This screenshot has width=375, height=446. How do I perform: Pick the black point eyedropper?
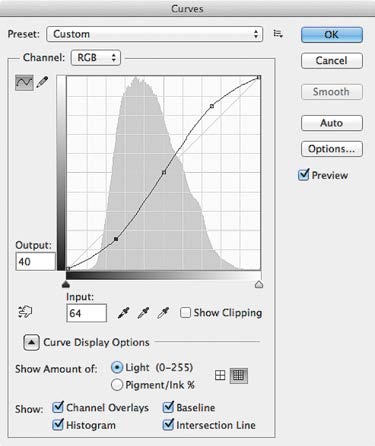tap(123, 313)
